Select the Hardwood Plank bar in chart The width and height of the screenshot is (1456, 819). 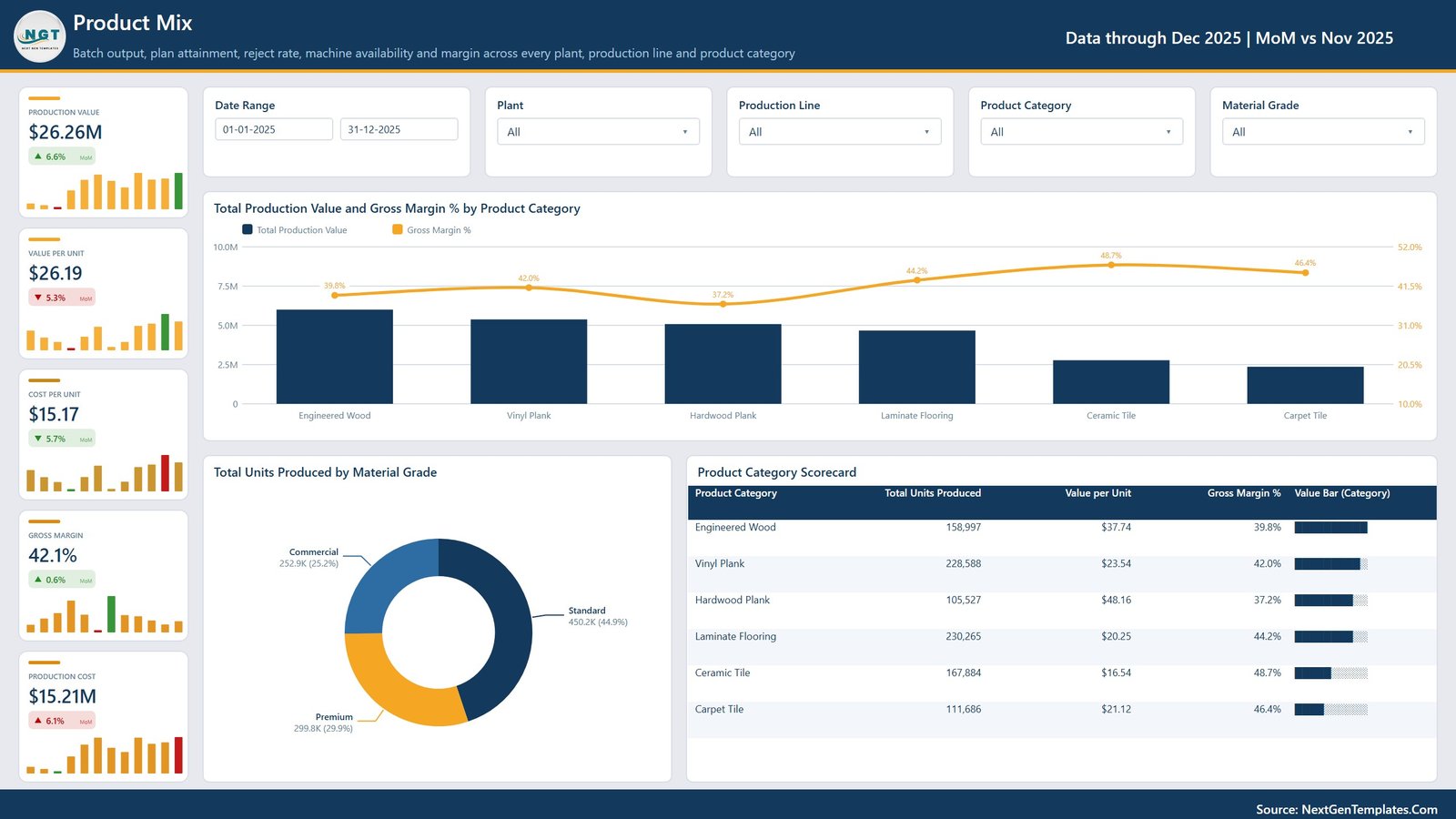click(x=723, y=364)
